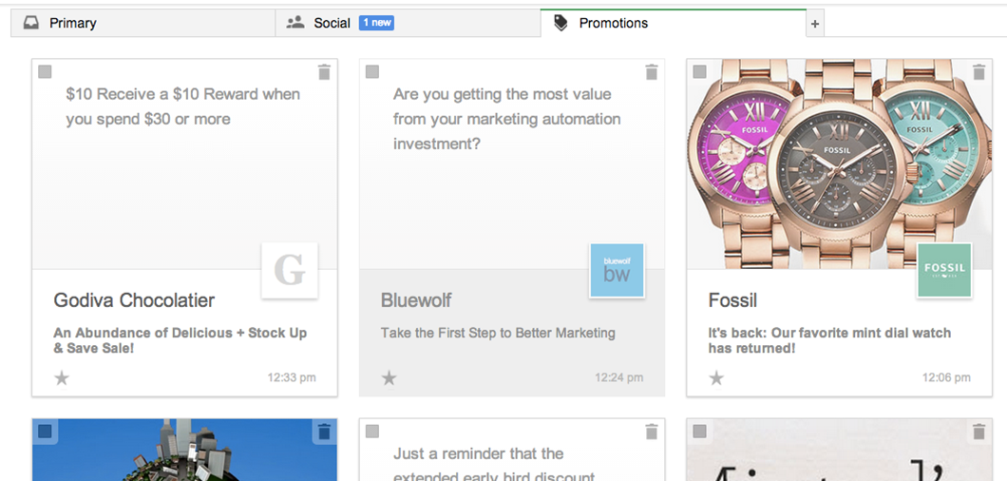Click the Godiva 'G' sender logo
This screenshot has width=1007, height=481.
(289, 270)
